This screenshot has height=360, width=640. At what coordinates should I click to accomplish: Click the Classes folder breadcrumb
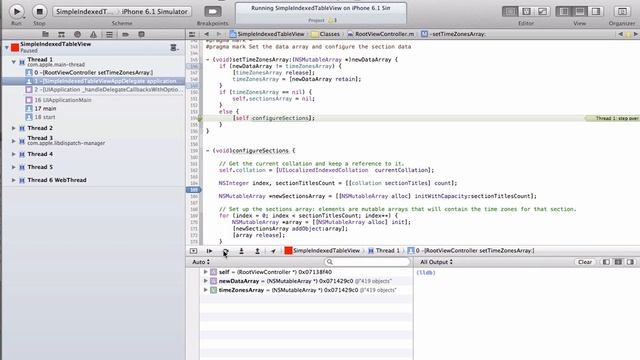click(325, 34)
